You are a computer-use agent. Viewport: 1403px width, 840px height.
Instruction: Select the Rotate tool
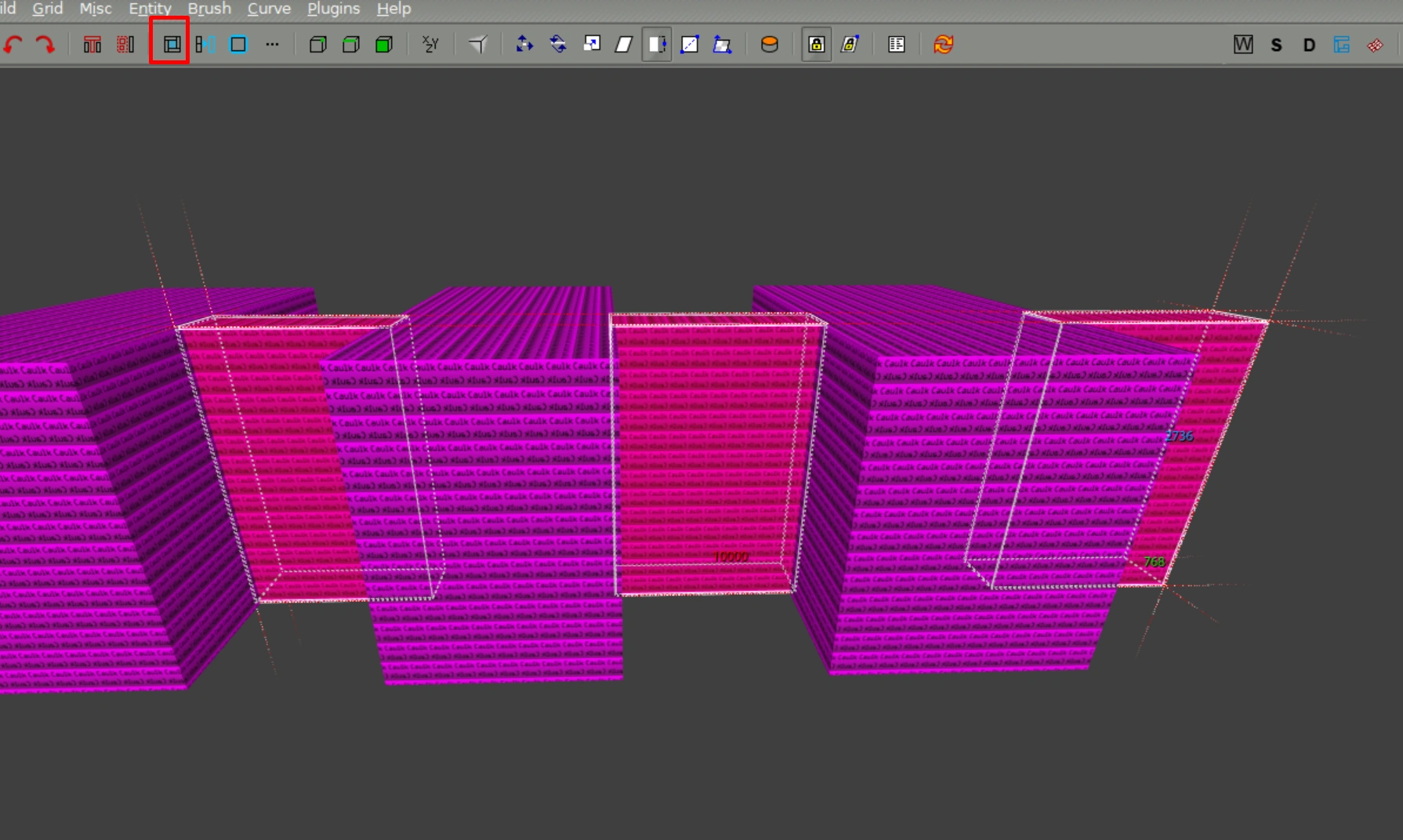(558, 45)
